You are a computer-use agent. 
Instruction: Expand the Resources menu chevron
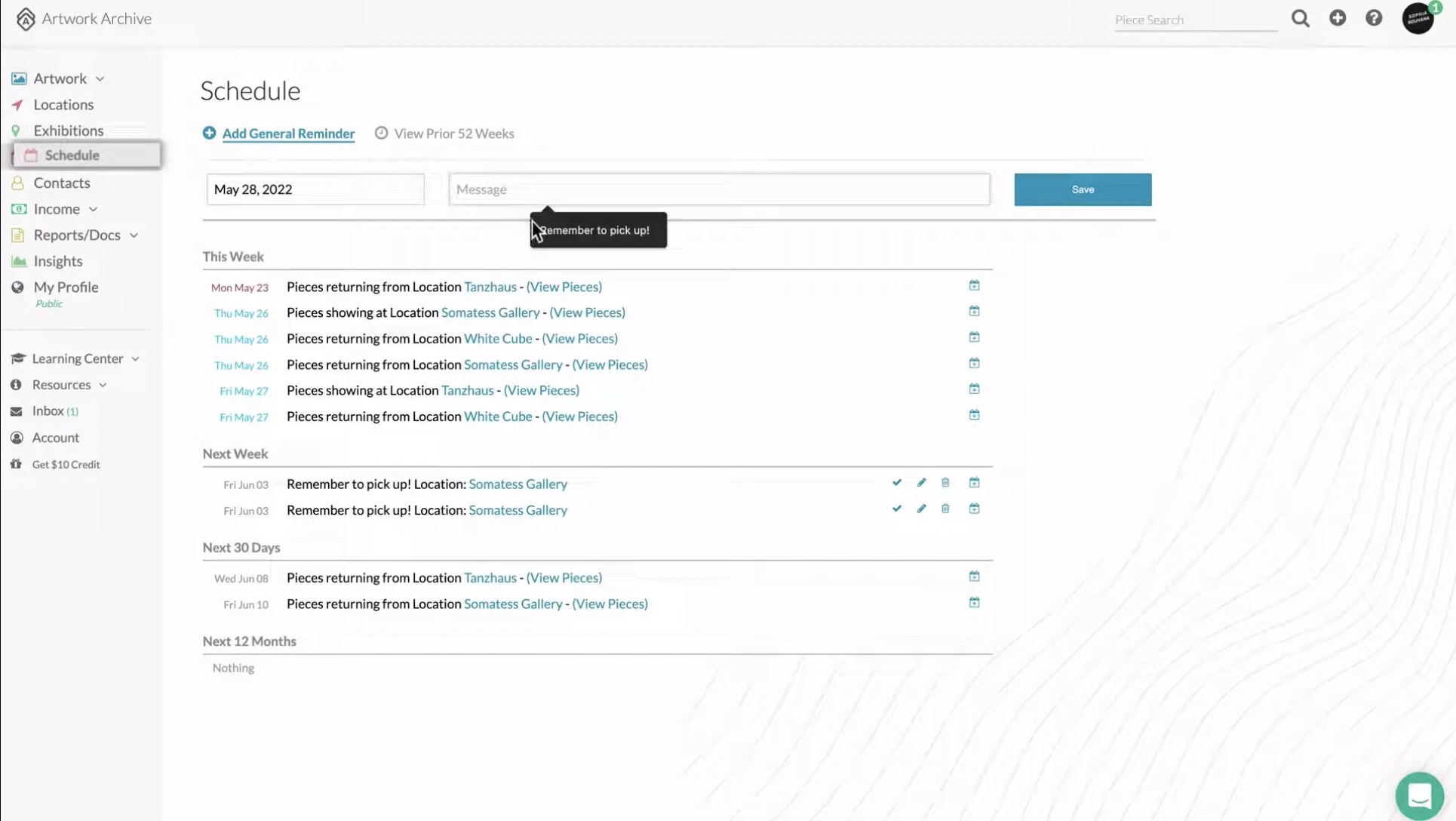(x=103, y=385)
